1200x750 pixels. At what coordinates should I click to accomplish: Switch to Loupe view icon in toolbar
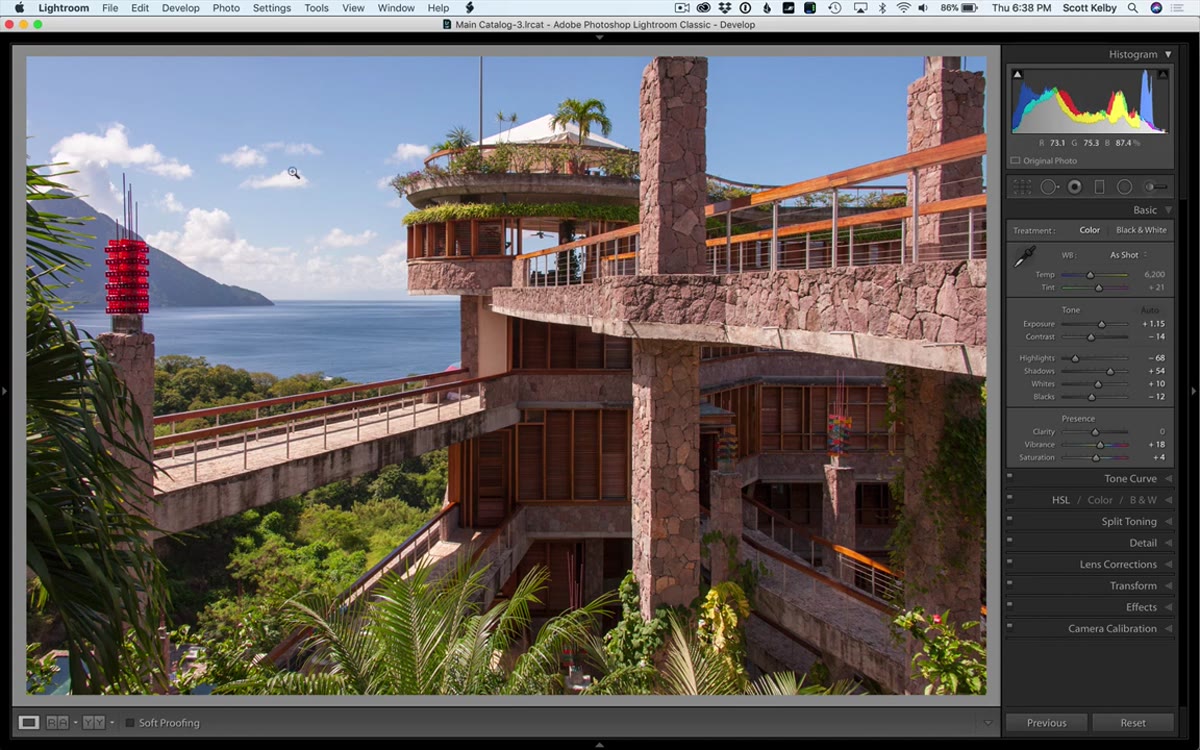tap(29, 722)
